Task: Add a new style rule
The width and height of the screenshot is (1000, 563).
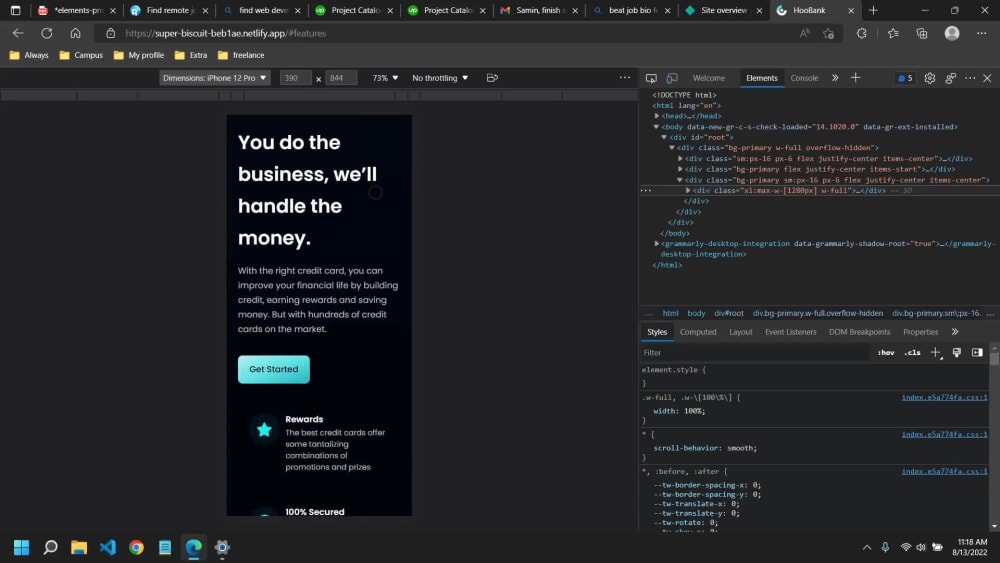Action: pos(936,353)
